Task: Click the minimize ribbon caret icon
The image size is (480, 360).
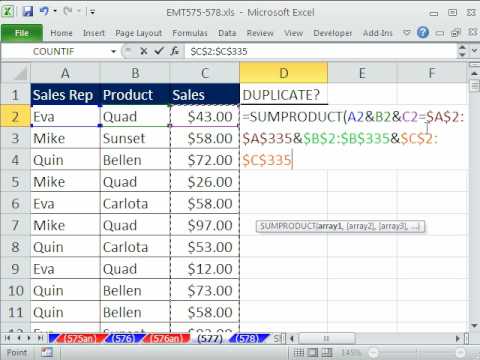Action: (x=406, y=33)
